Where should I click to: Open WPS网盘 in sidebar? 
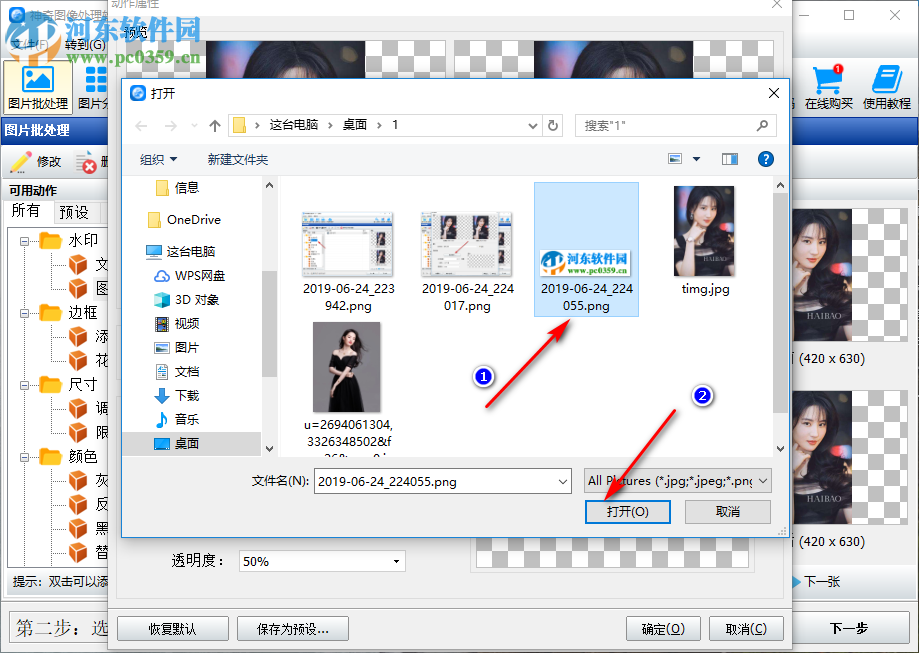(189, 276)
